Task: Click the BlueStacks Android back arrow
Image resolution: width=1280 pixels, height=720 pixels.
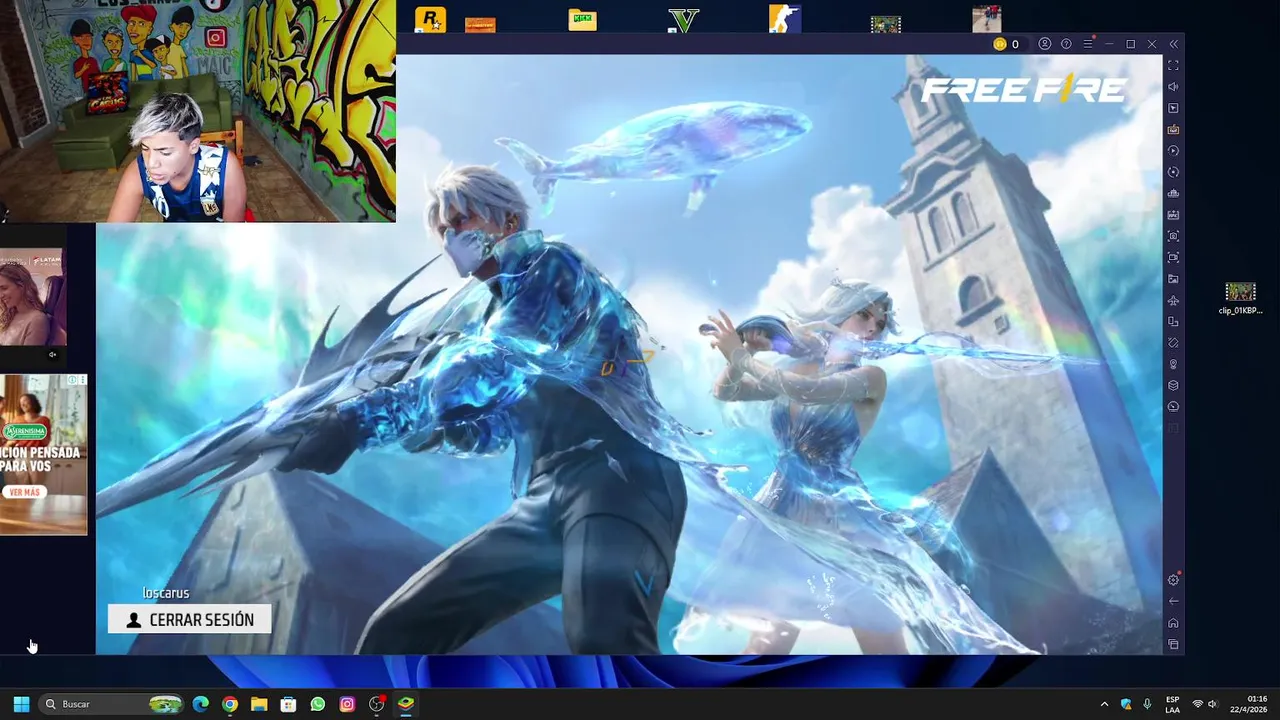Action: click(1174, 601)
